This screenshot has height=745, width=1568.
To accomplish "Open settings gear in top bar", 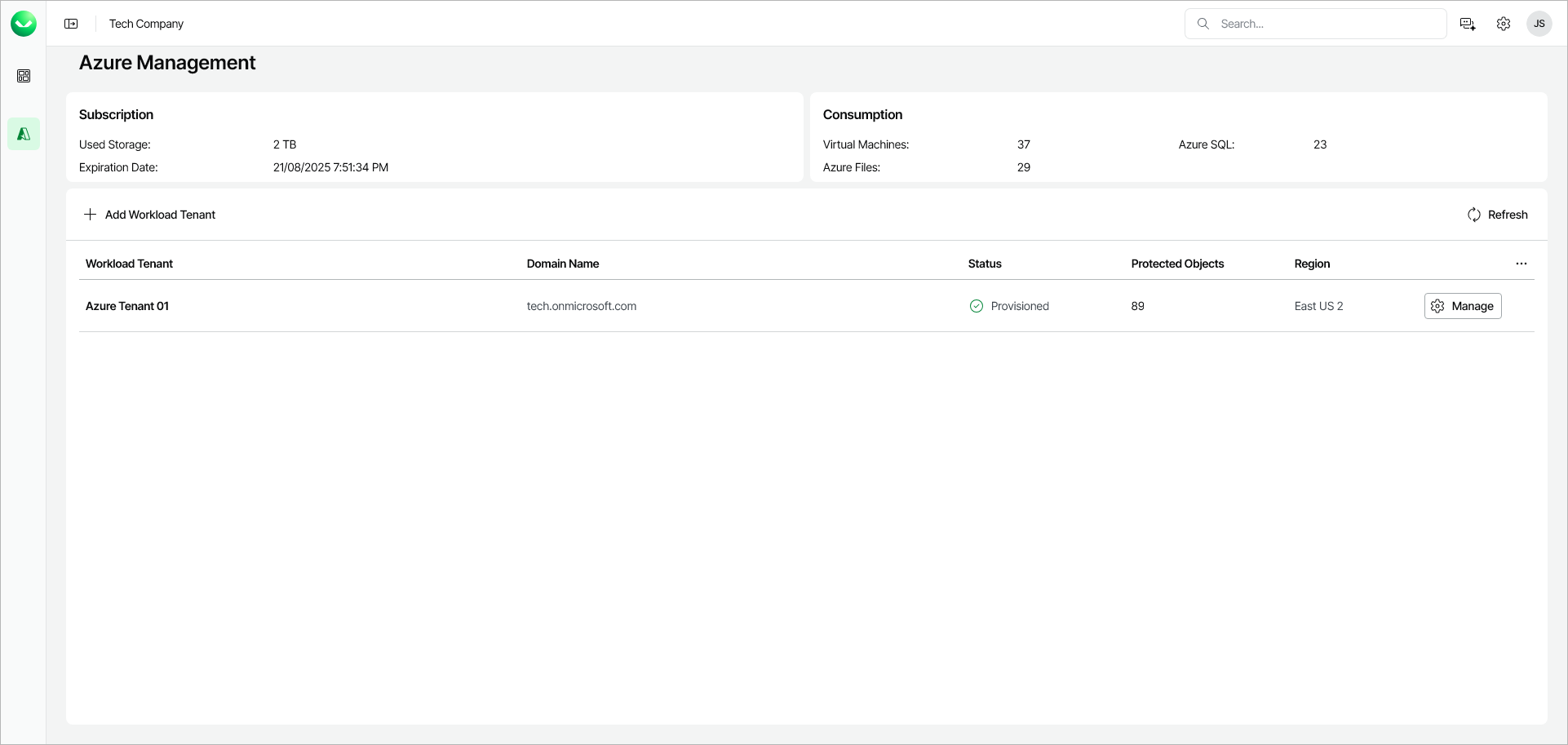I will pos(1504,24).
